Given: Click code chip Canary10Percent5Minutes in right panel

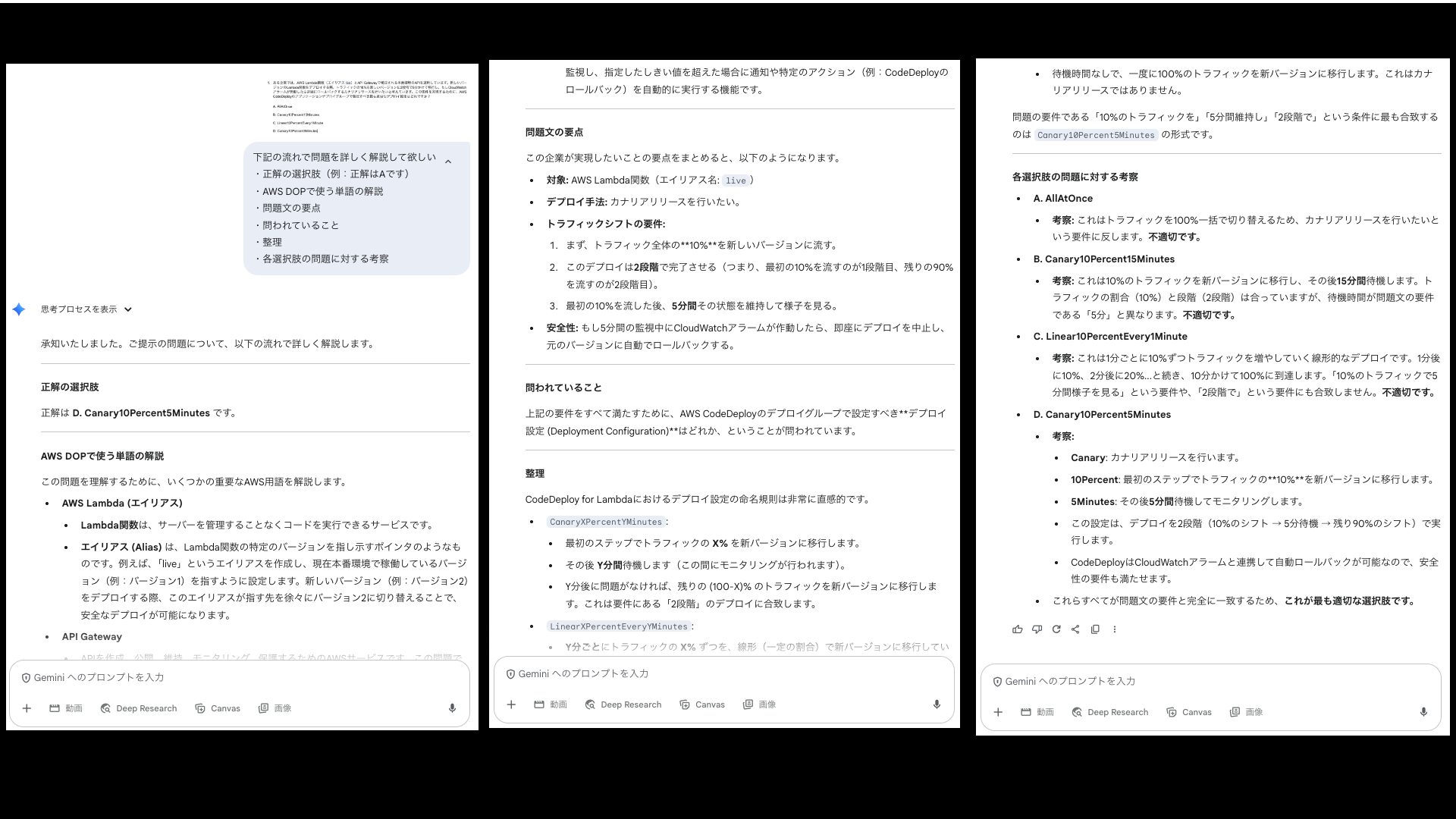Looking at the screenshot, I should click(1096, 135).
